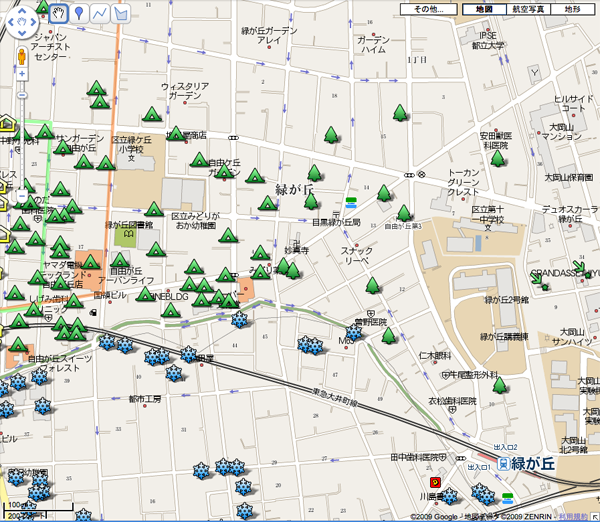Switch to 地形 terrain view
The height and width of the screenshot is (522, 600).
(x=573, y=9)
